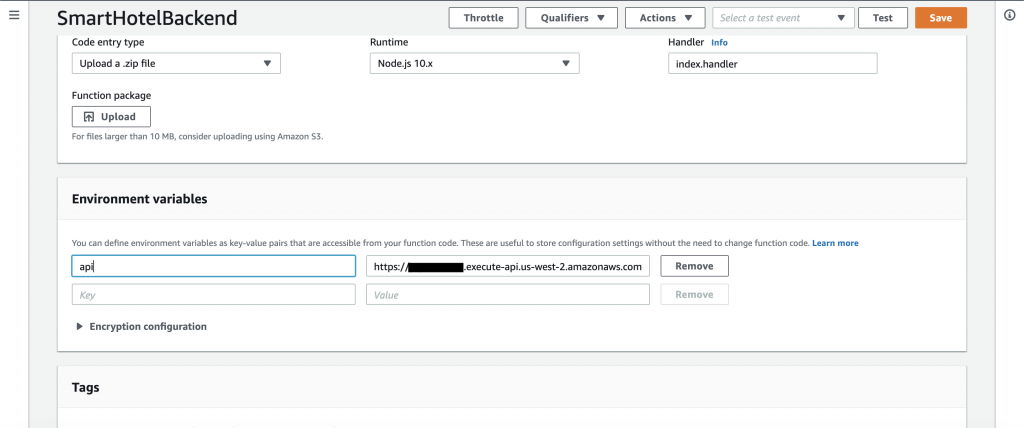Click the Throttle button
1024x428 pixels.
[483, 18]
